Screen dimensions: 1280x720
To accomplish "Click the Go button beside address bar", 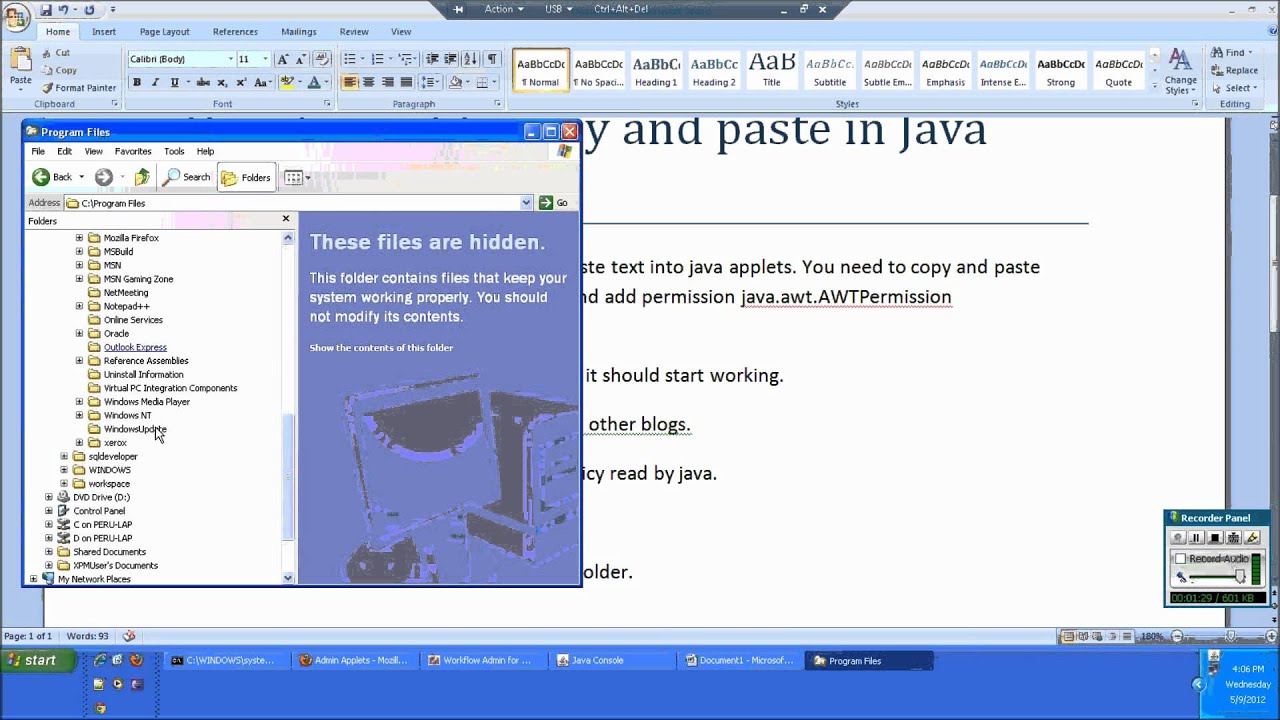I will pos(554,203).
